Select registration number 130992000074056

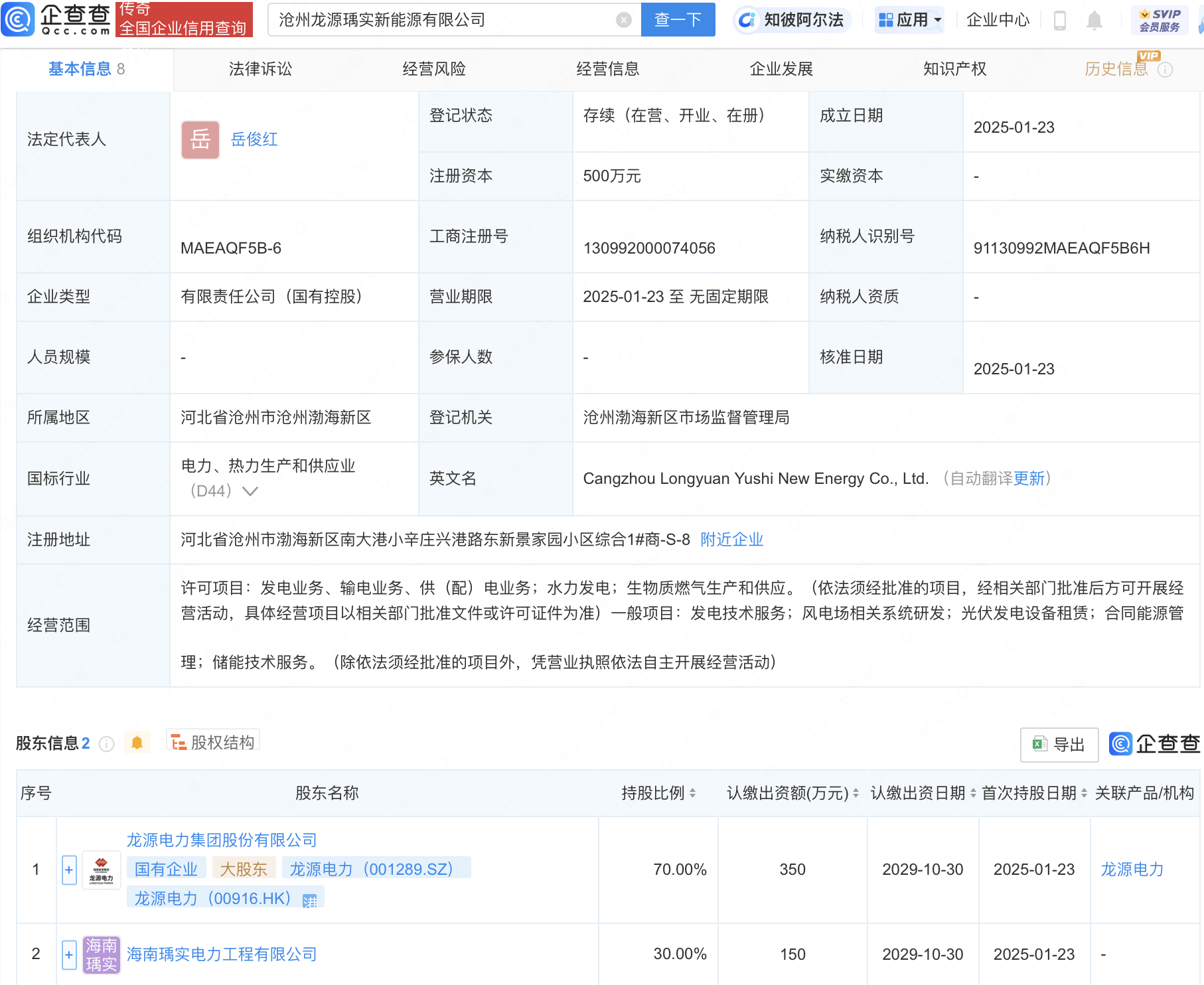click(649, 248)
